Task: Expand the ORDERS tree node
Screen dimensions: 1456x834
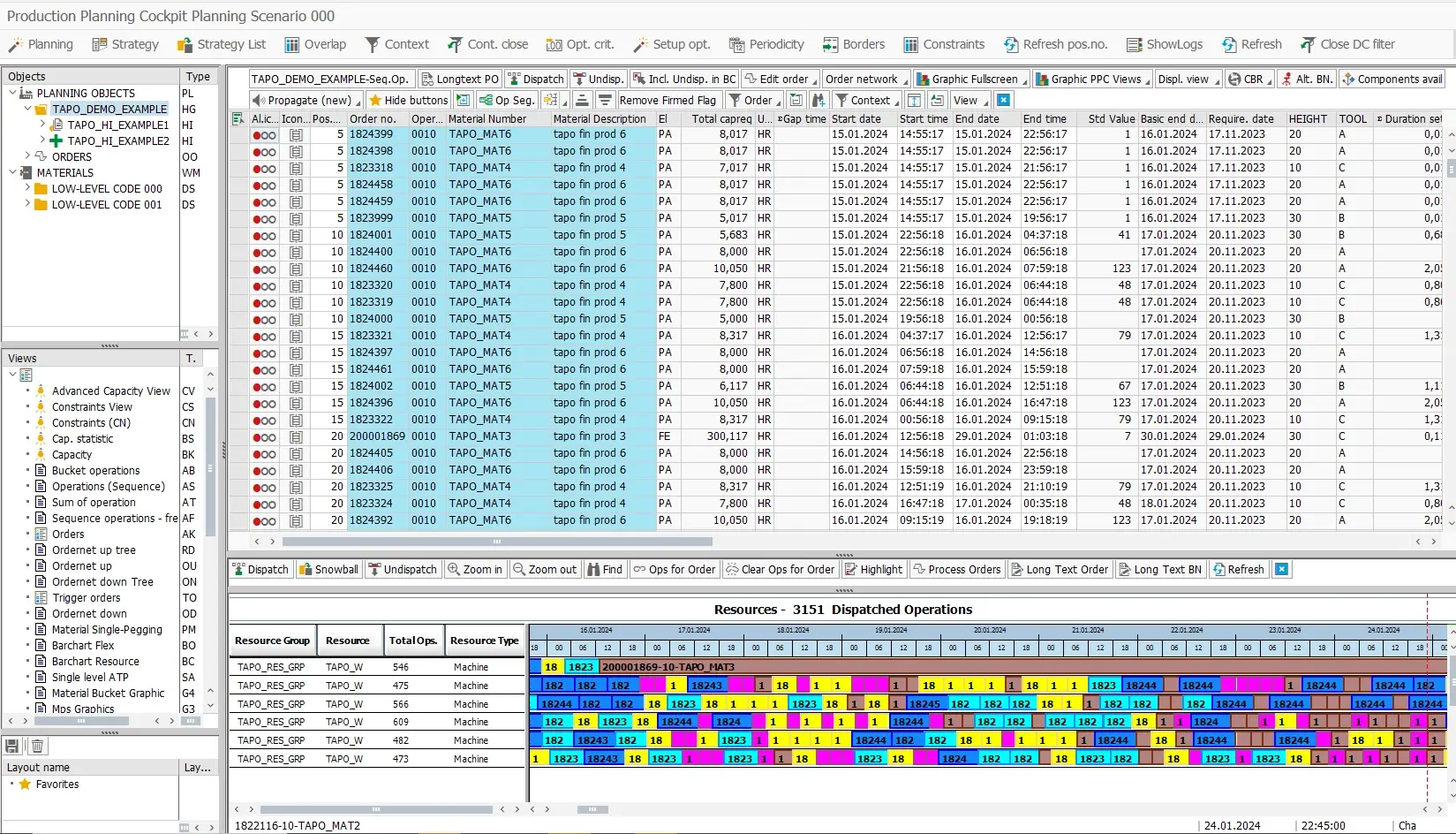Action: tap(27, 156)
